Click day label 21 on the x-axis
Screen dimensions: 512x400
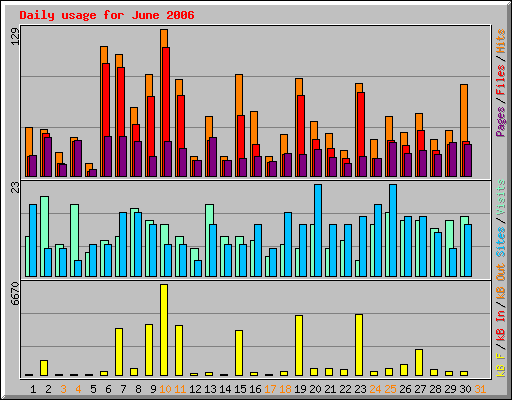(330, 389)
